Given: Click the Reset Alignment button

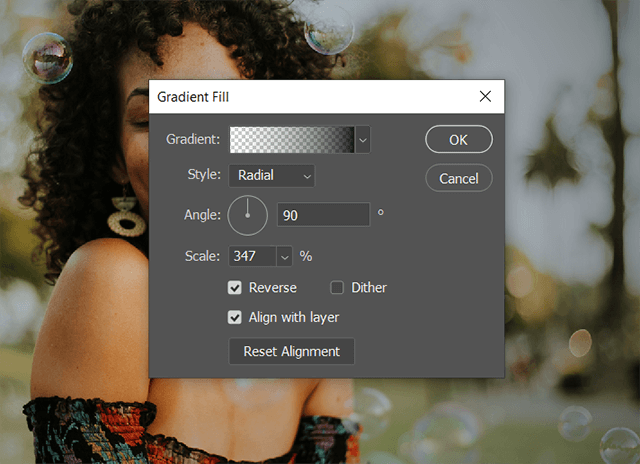Looking at the screenshot, I should coord(291,351).
